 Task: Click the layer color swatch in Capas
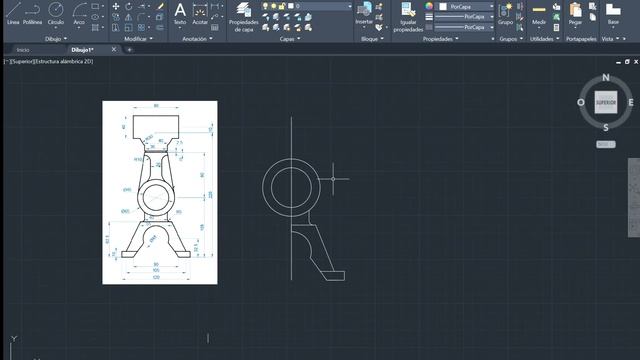pyautogui.click(x=291, y=6)
